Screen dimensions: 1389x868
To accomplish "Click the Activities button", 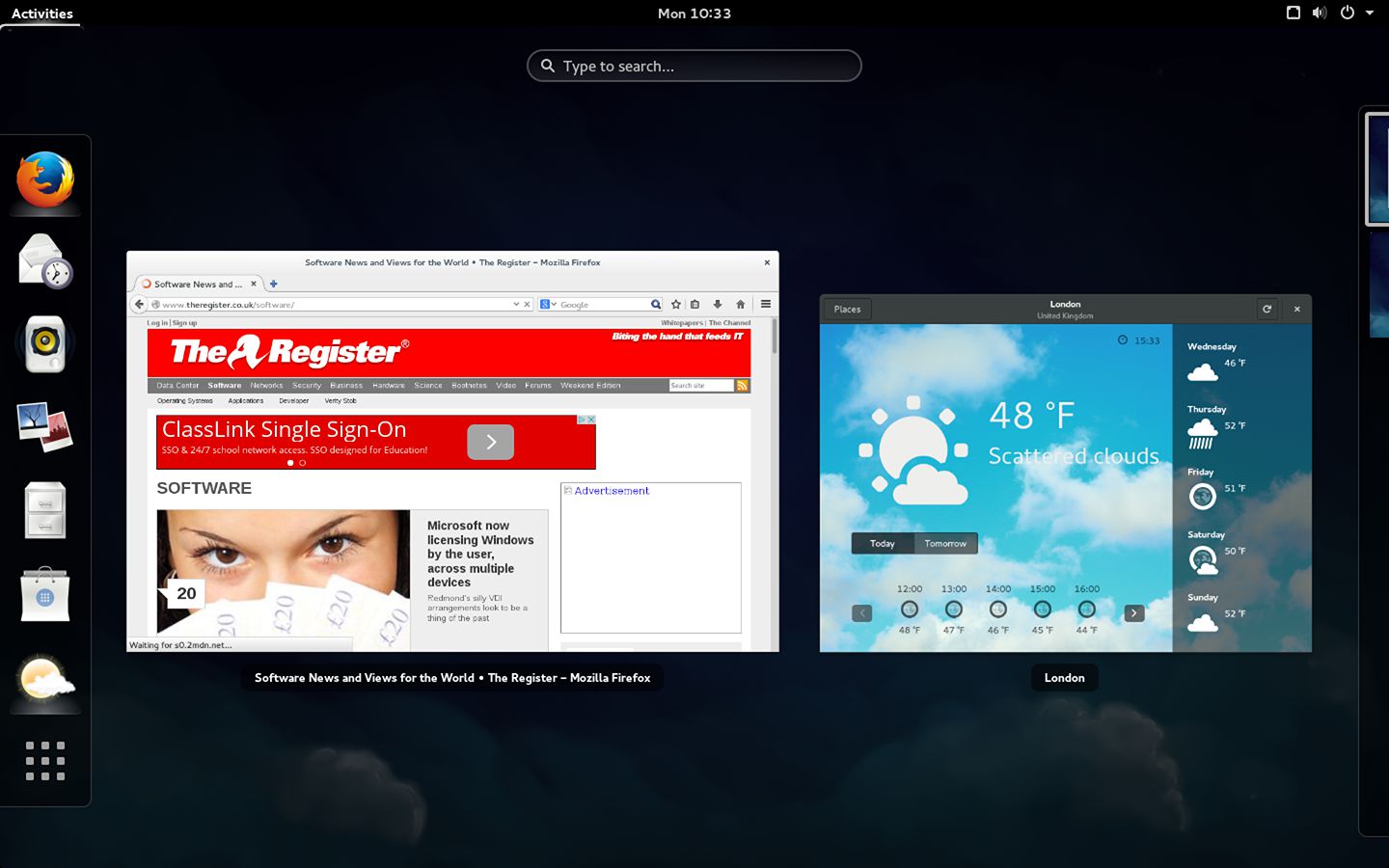I will (42, 14).
